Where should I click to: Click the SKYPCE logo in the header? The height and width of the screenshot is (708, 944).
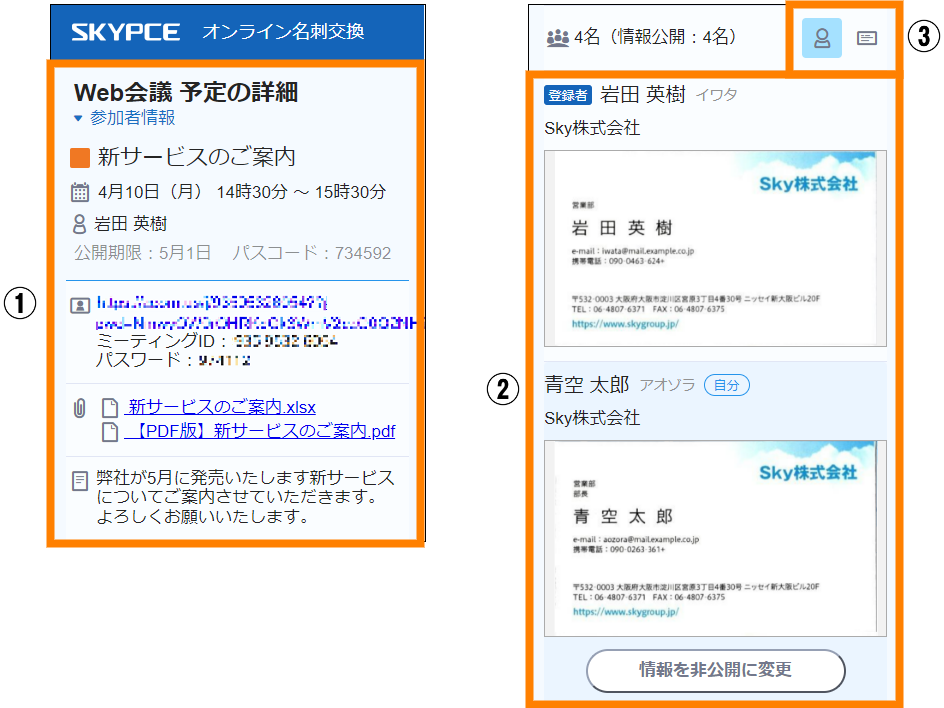[125, 32]
